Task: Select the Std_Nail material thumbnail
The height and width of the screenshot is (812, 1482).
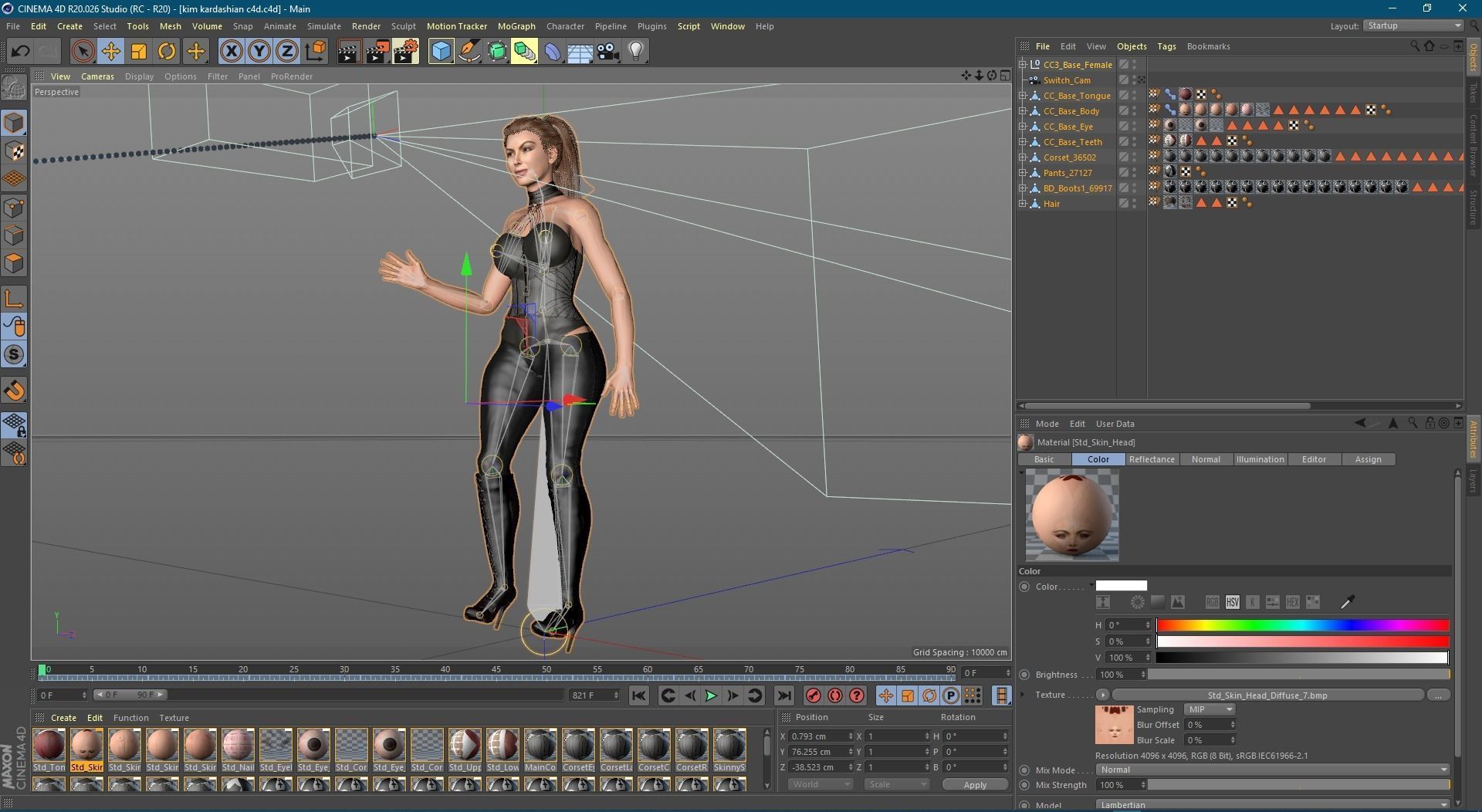Action: click(x=238, y=749)
